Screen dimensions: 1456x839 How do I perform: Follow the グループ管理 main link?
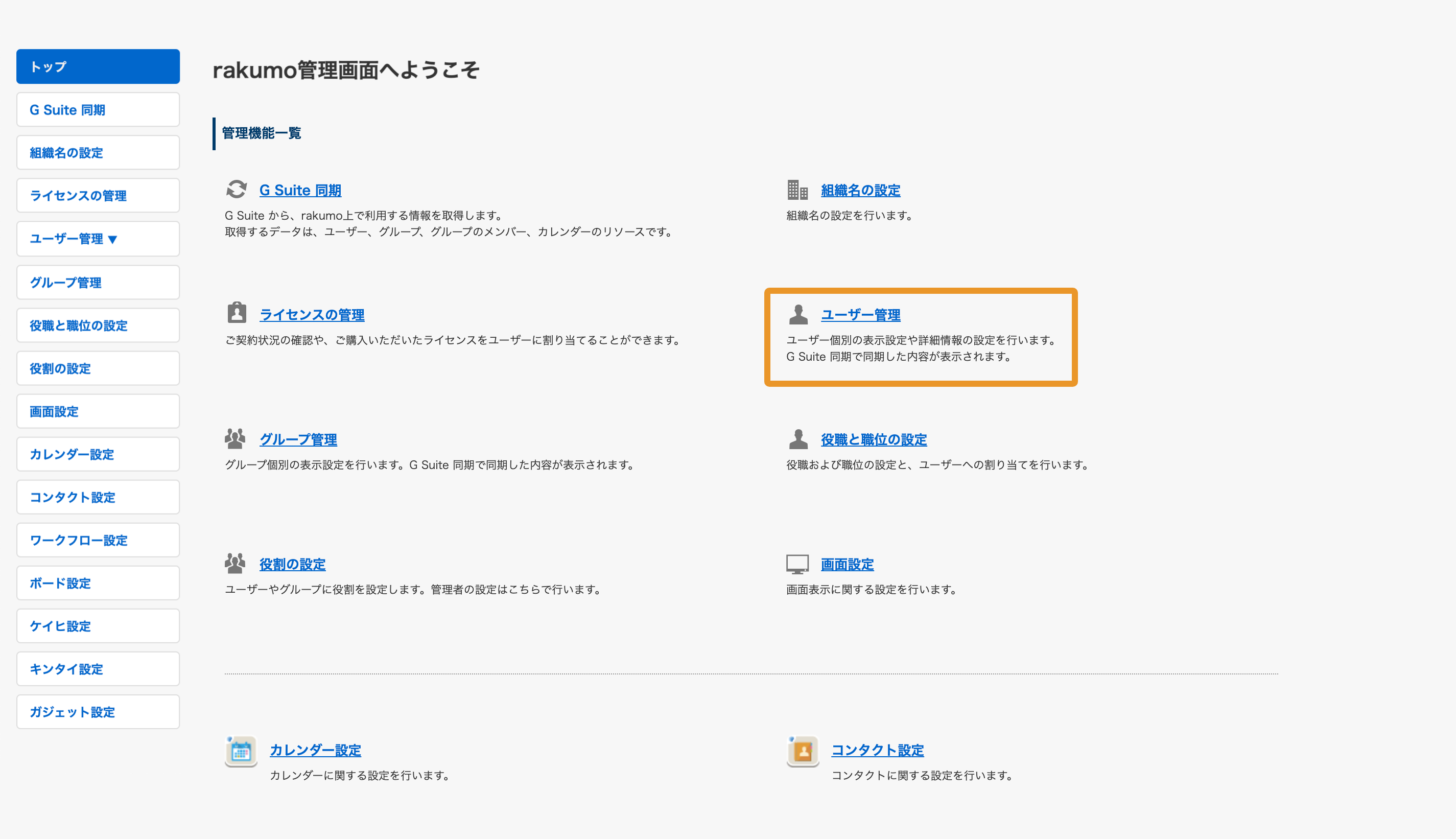pyautogui.click(x=298, y=439)
